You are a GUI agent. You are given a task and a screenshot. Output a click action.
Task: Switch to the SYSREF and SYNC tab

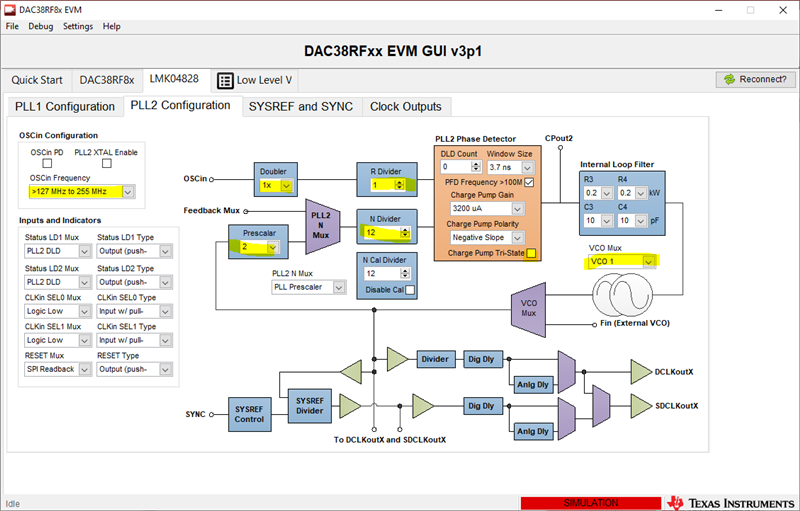[301, 107]
